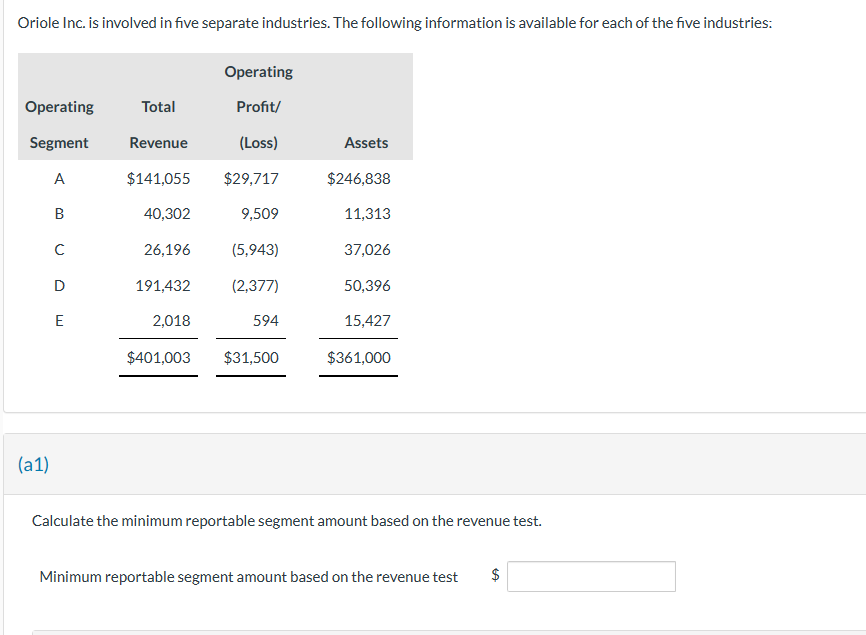Click segment A's assets value $246,838
The image size is (866, 635).
pos(359,179)
